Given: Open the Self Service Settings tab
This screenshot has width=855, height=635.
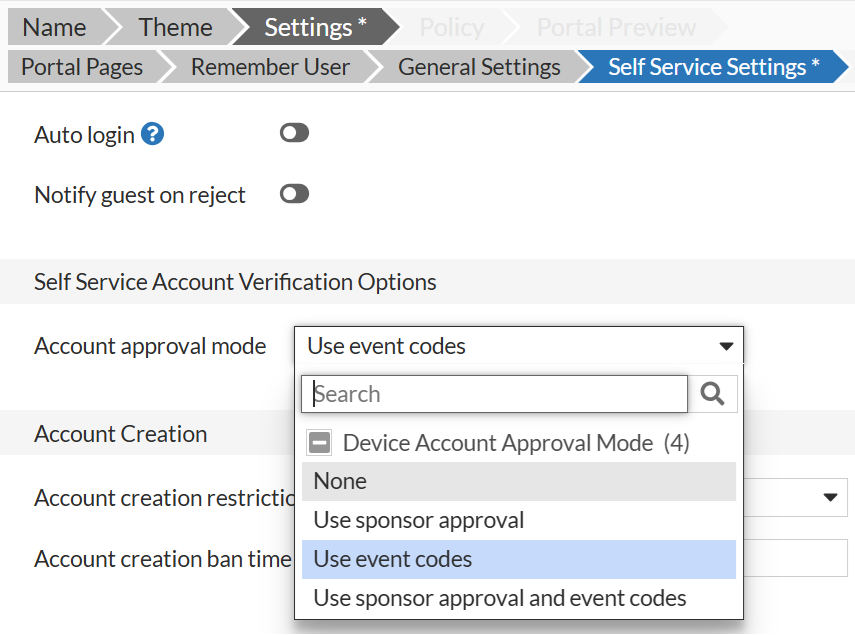Looking at the screenshot, I should point(707,66).
